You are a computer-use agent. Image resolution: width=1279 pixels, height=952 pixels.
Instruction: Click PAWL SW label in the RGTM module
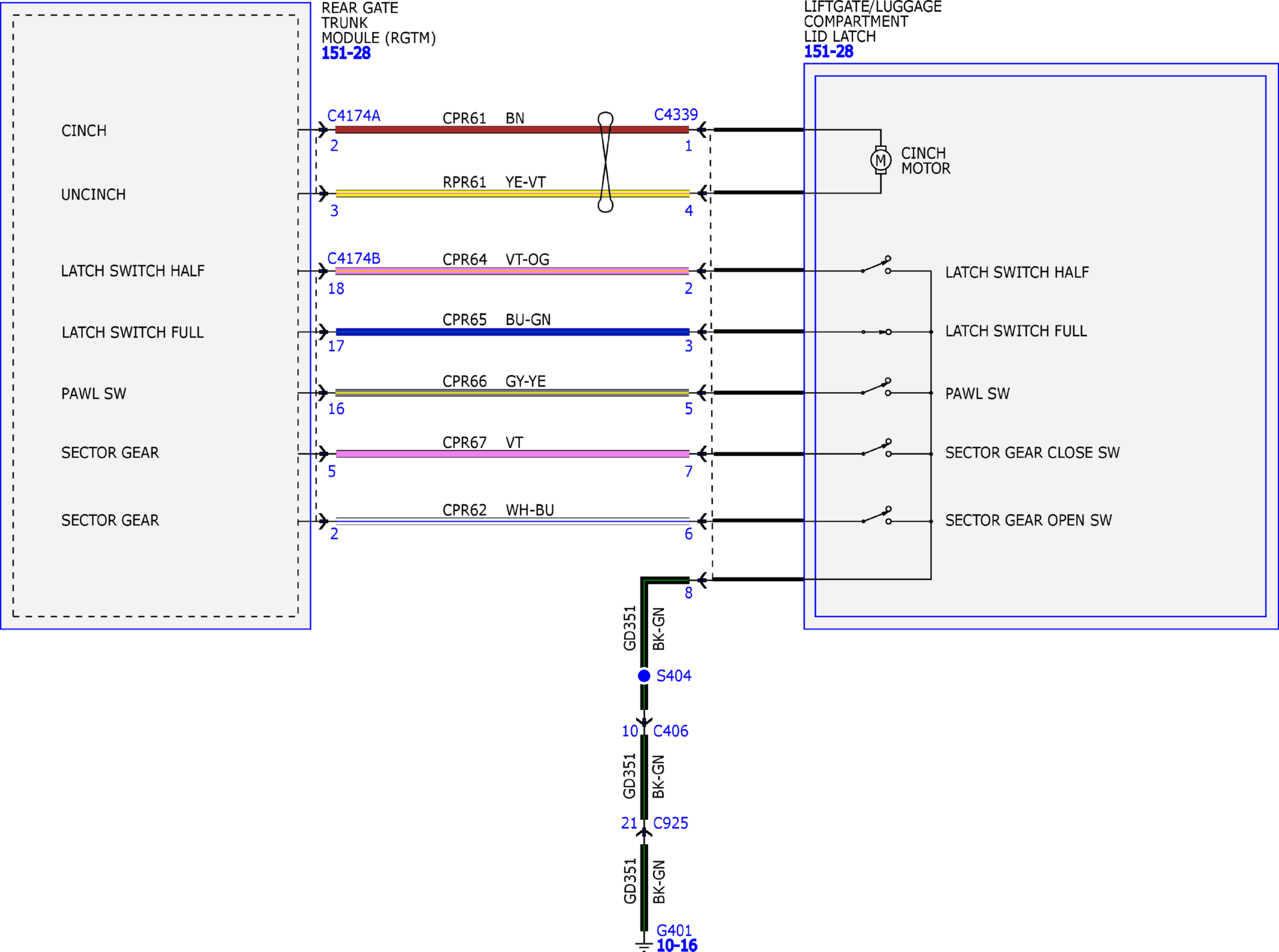(94, 394)
